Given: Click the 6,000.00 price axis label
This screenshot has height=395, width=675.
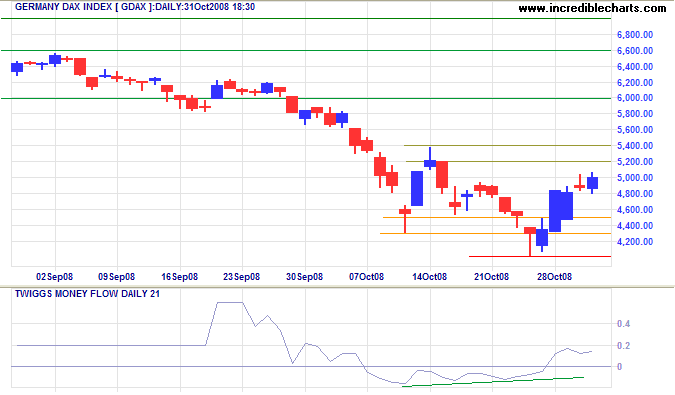Looking at the screenshot, I should point(635,98).
